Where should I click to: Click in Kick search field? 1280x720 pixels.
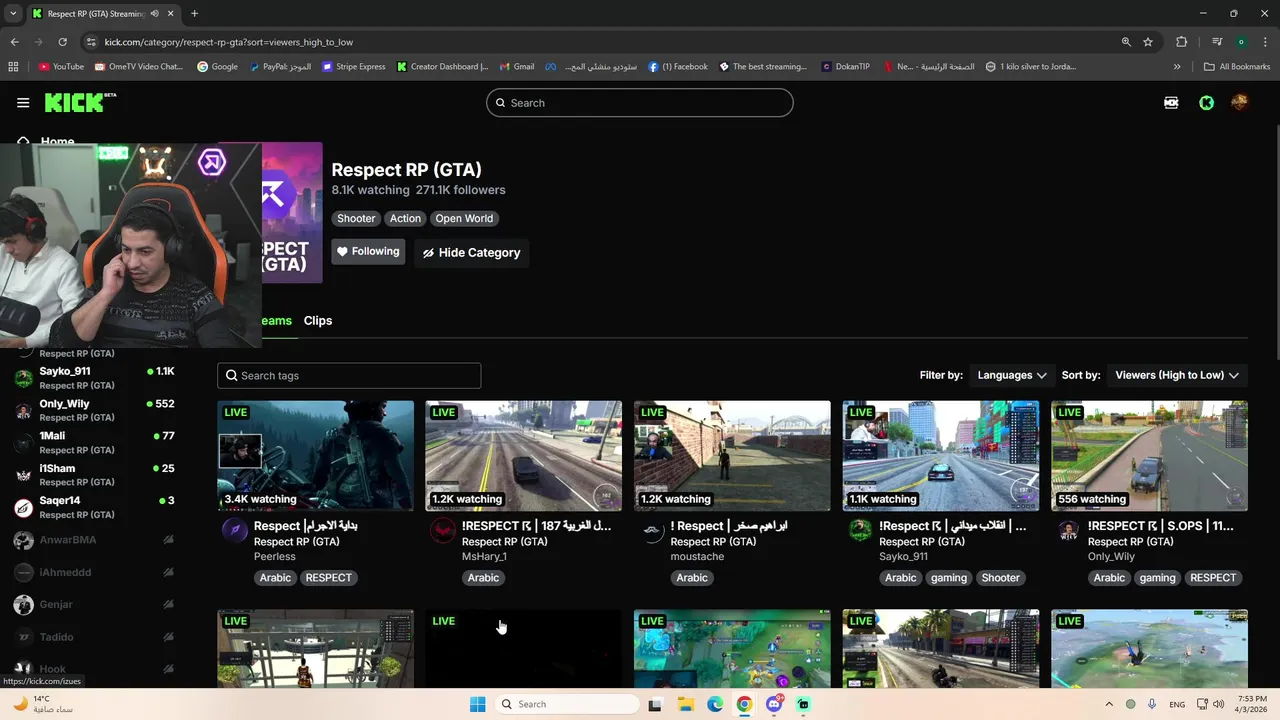point(640,103)
